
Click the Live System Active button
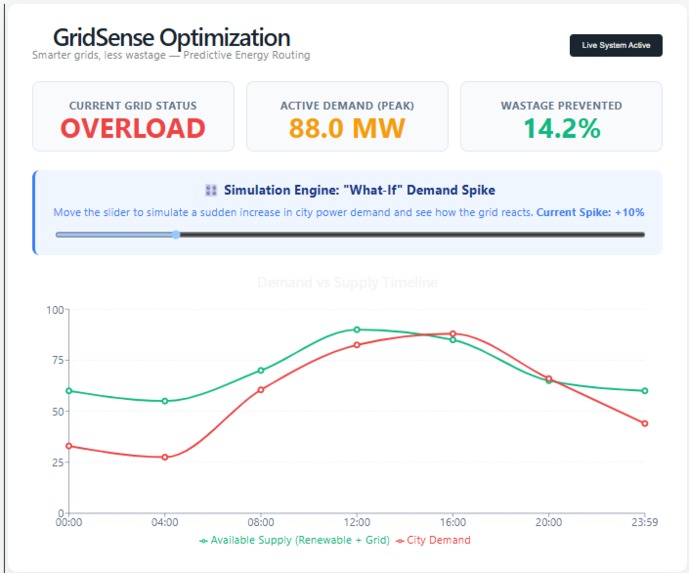[616, 45]
